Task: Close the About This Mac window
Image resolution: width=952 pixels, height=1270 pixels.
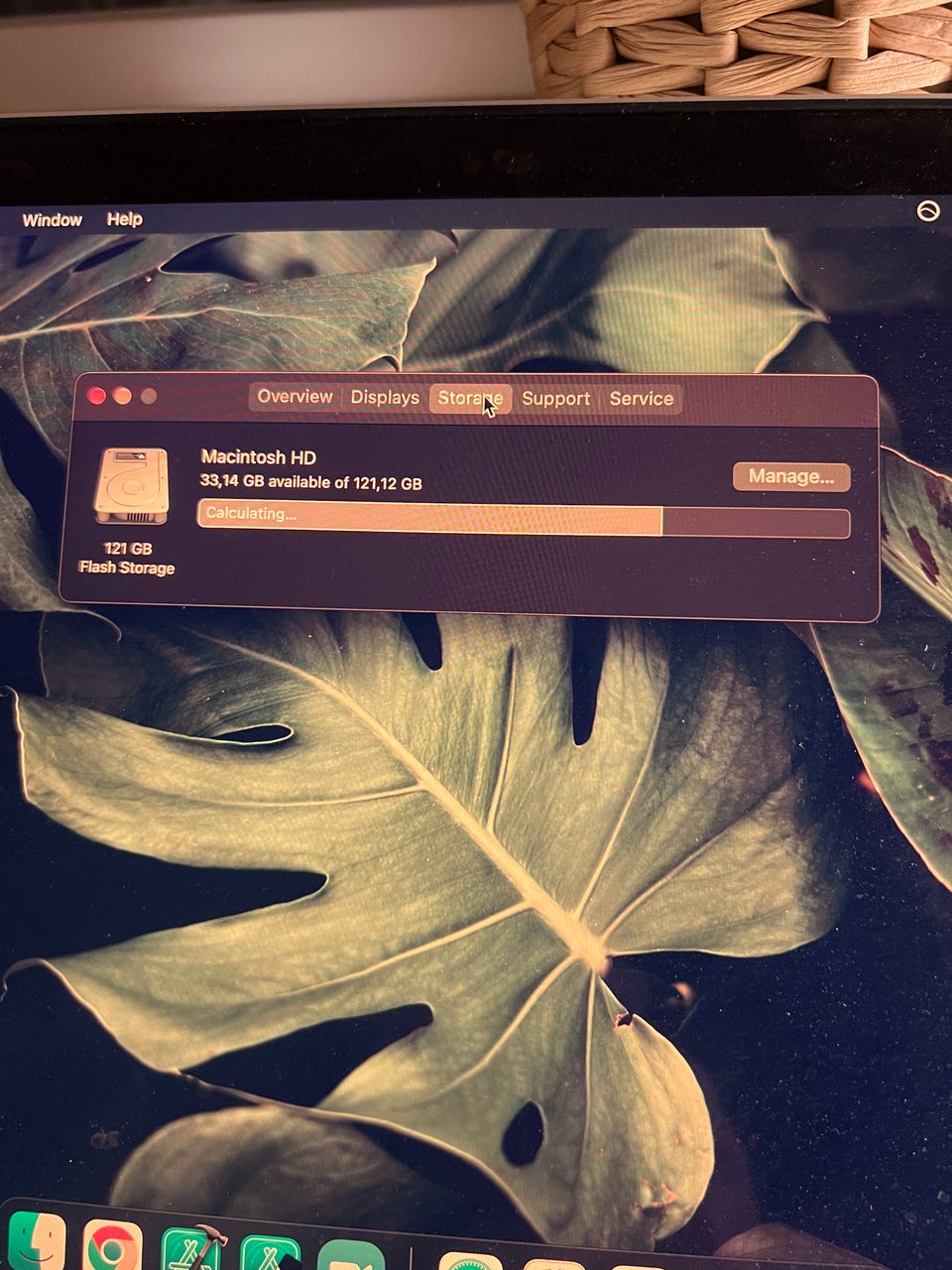Action: [x=97, y=397]
